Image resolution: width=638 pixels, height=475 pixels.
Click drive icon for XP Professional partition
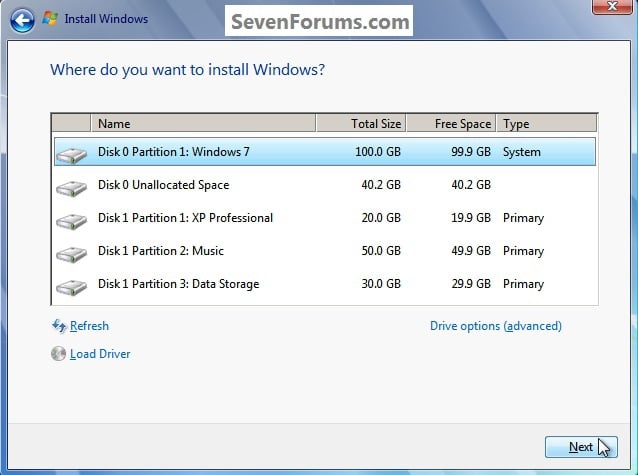(x=71, y=221)
